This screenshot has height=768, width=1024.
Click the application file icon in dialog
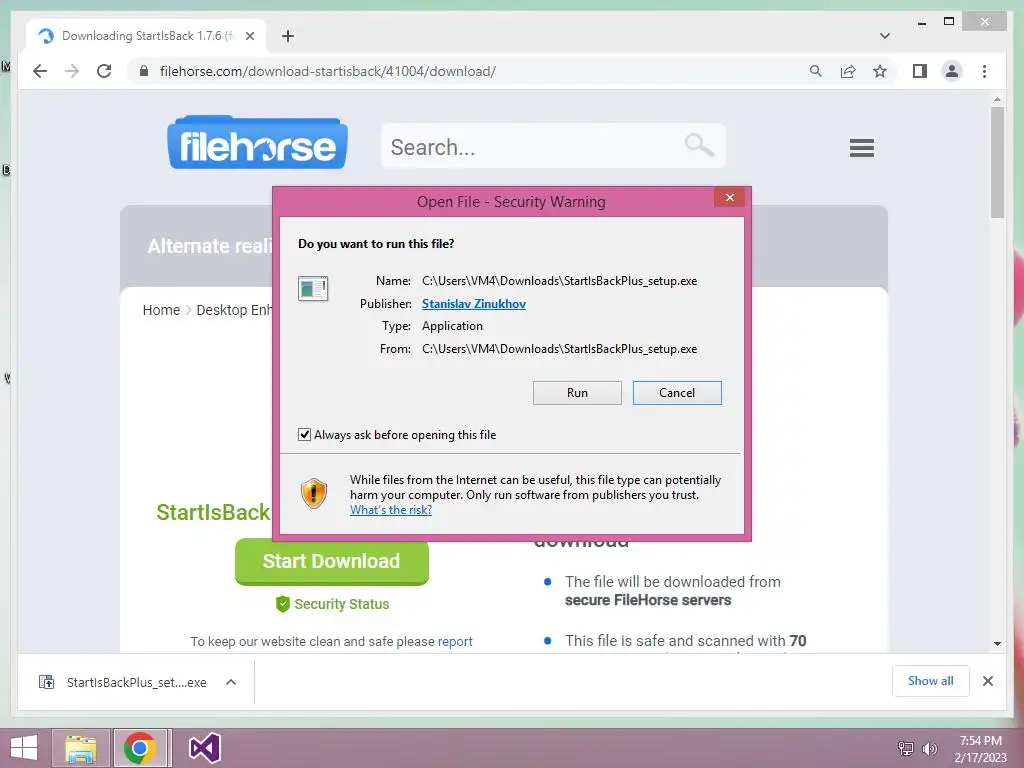coord(313,288)
